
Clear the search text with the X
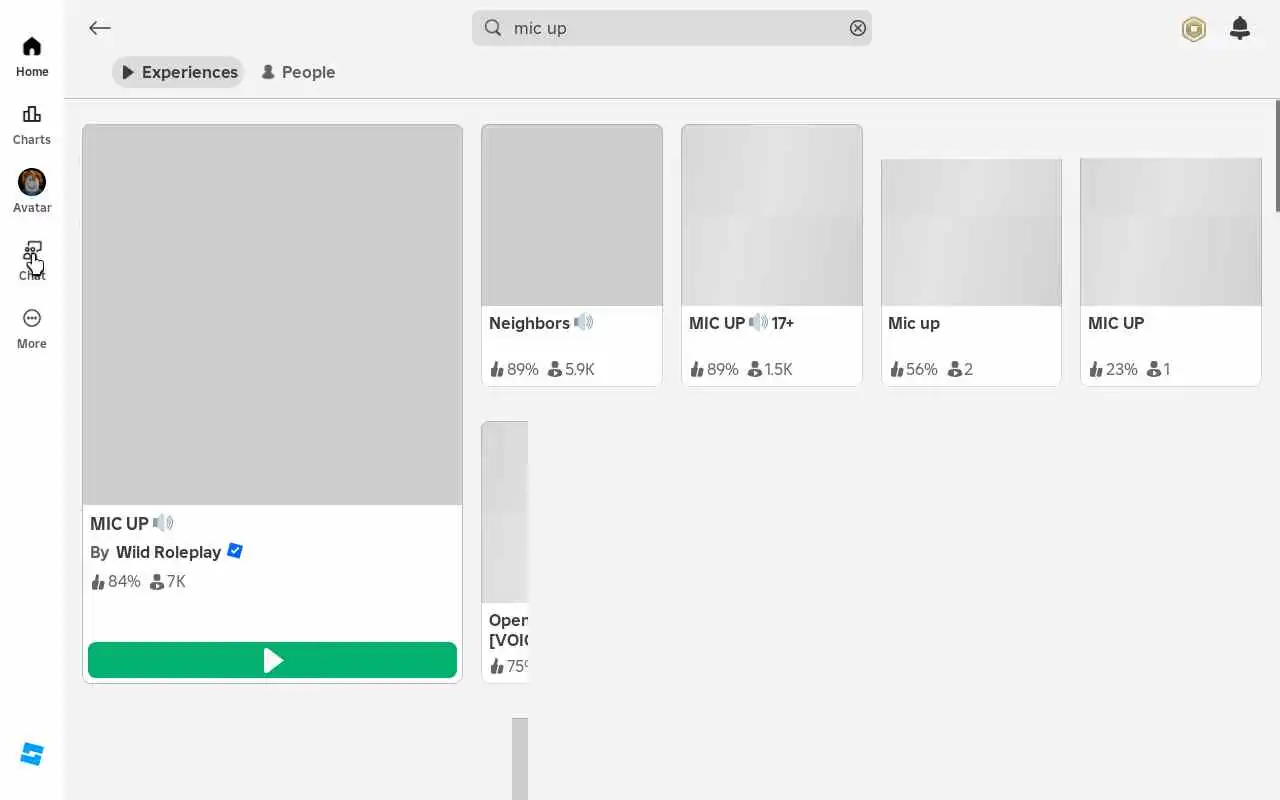coord(857,28)
